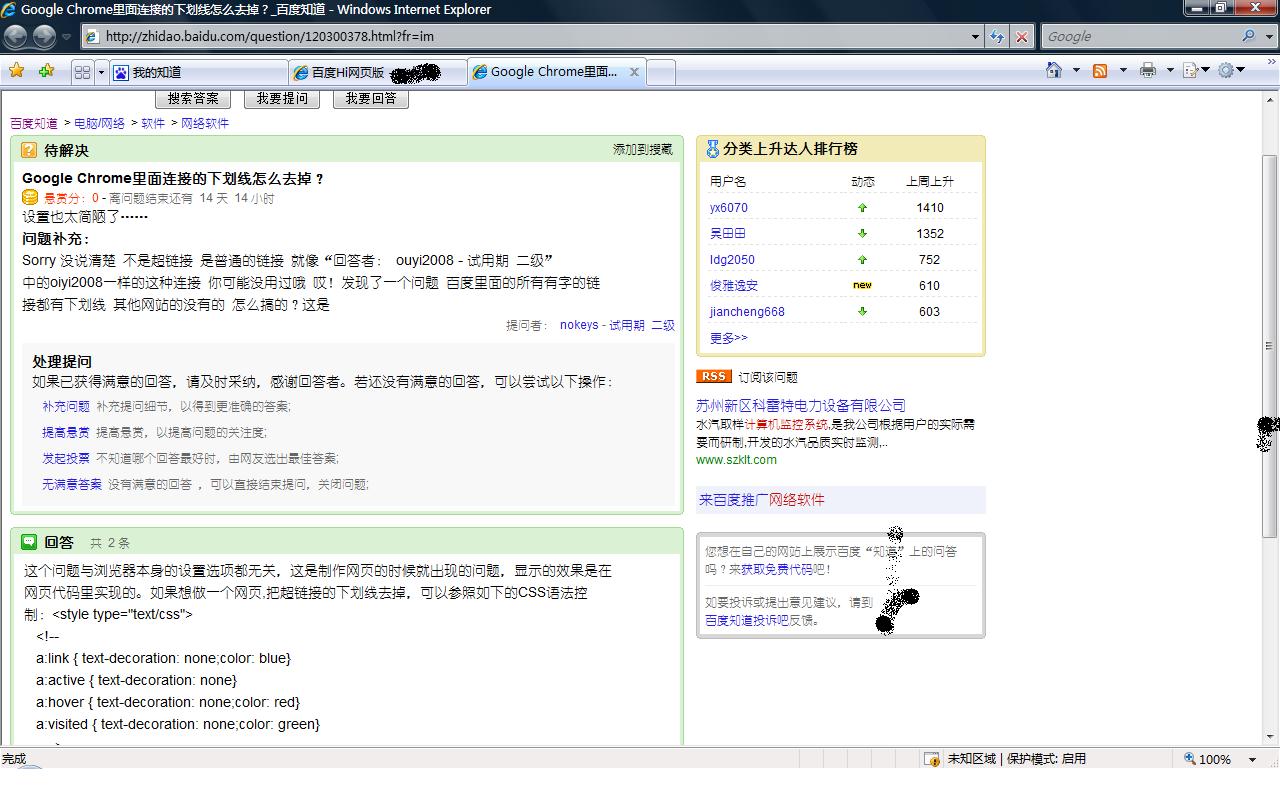Click the red Stop loading icon

click(x=1020, y=36)
